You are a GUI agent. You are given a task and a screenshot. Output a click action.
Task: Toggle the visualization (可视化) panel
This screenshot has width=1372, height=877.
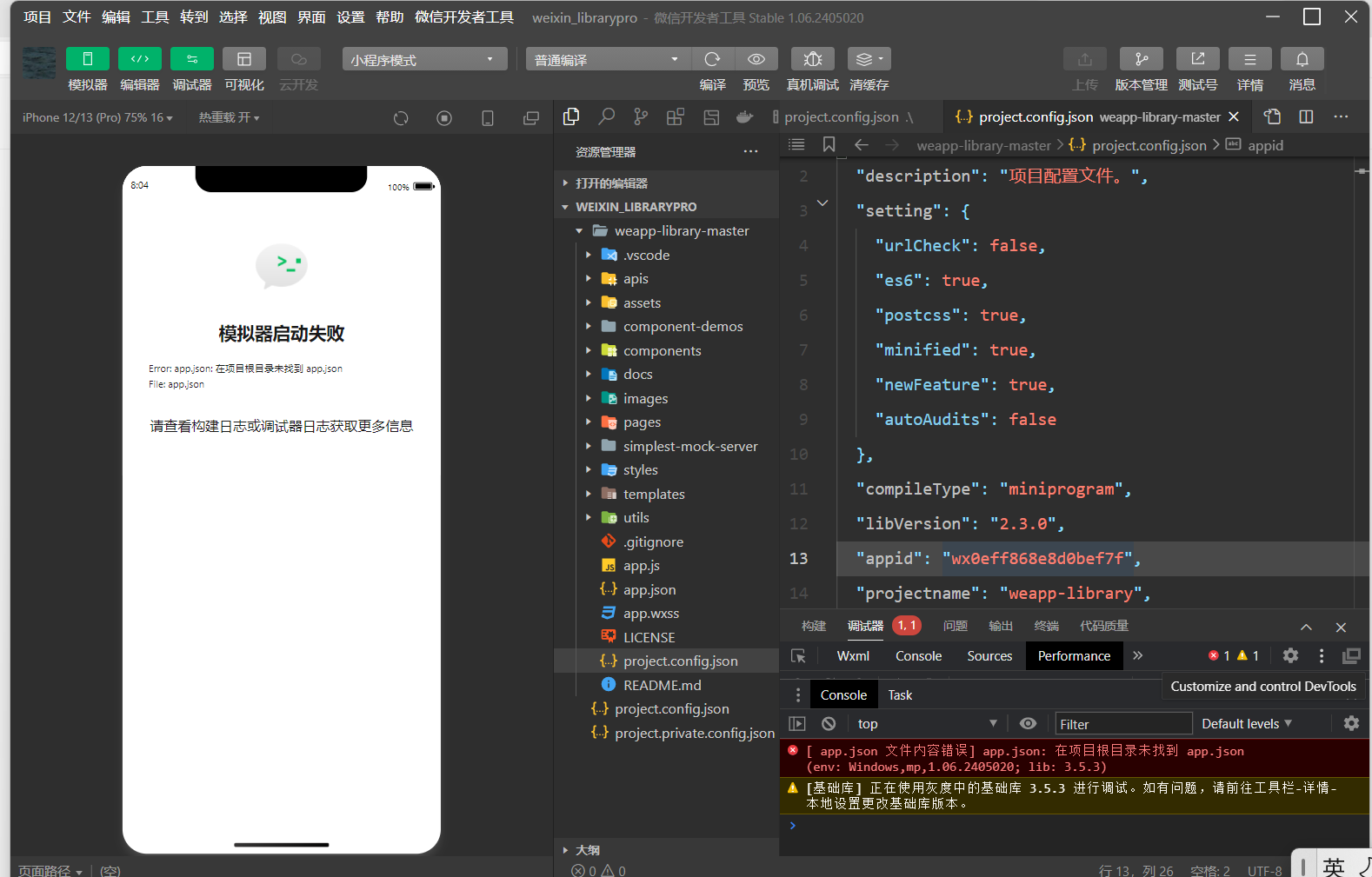pyautogui.click(x=244, y=59)
